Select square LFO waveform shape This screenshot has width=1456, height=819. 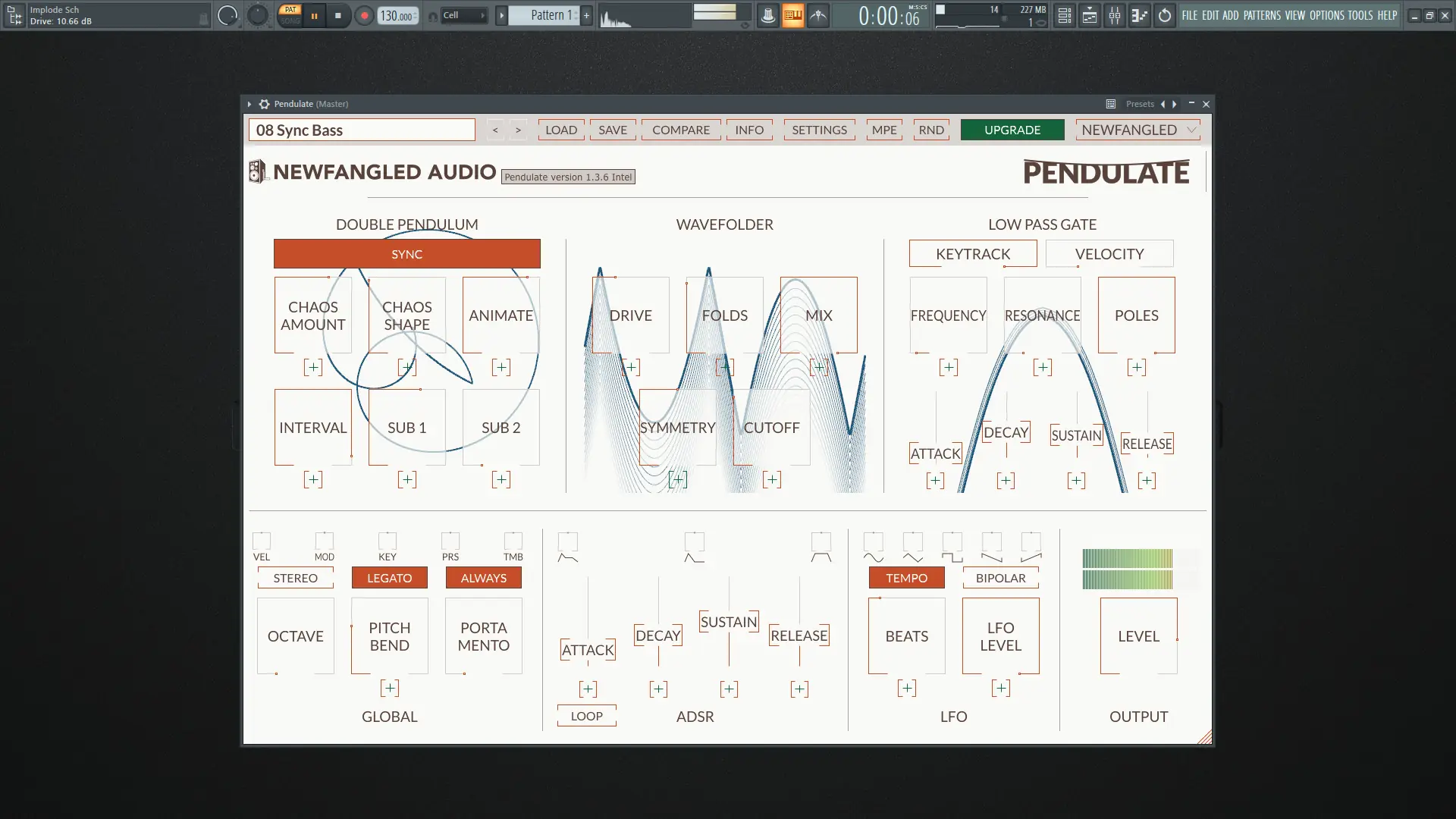952,557
